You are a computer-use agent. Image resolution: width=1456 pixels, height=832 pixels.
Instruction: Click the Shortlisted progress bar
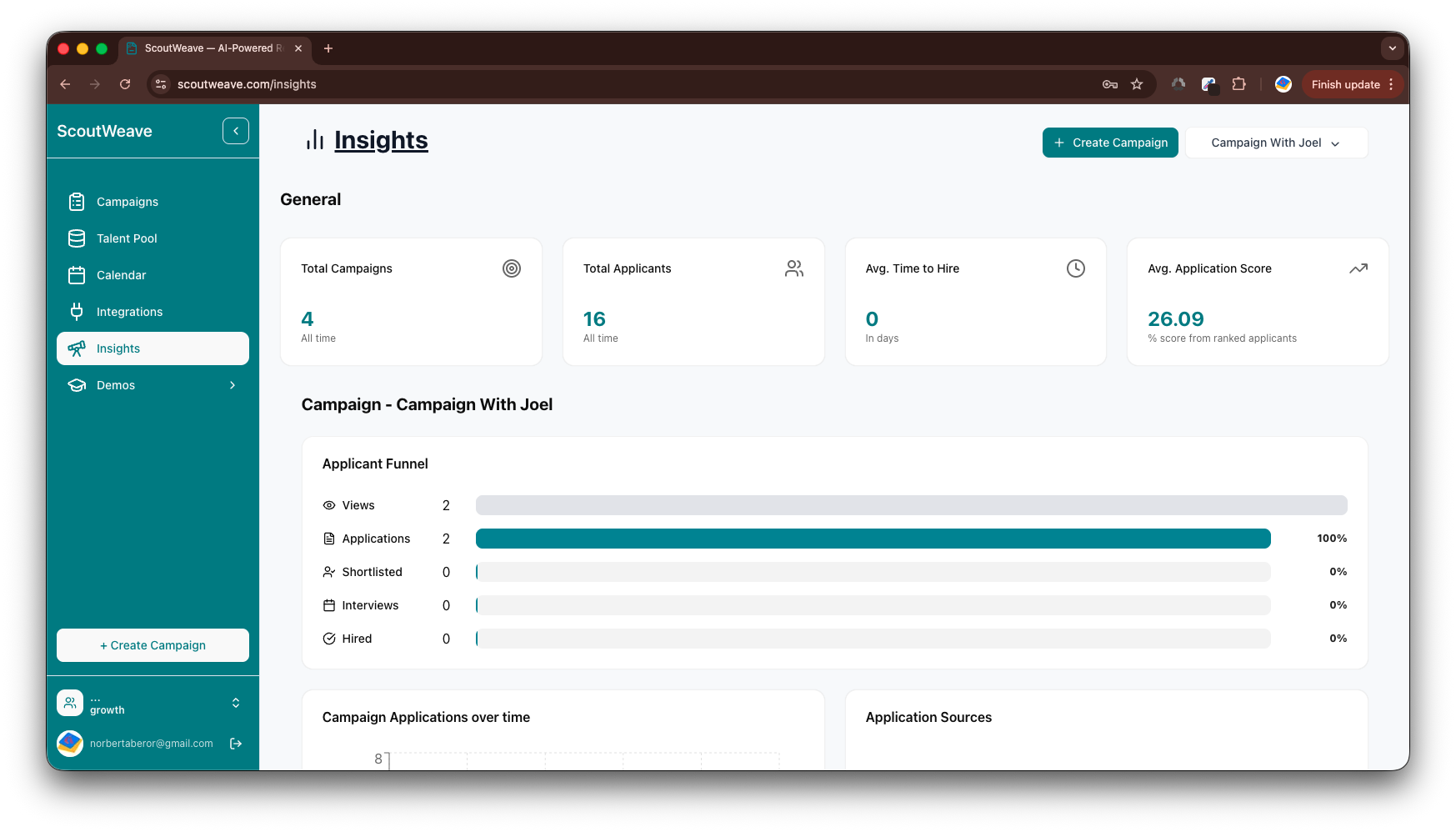pyautogui.click(x=873, y=572)
